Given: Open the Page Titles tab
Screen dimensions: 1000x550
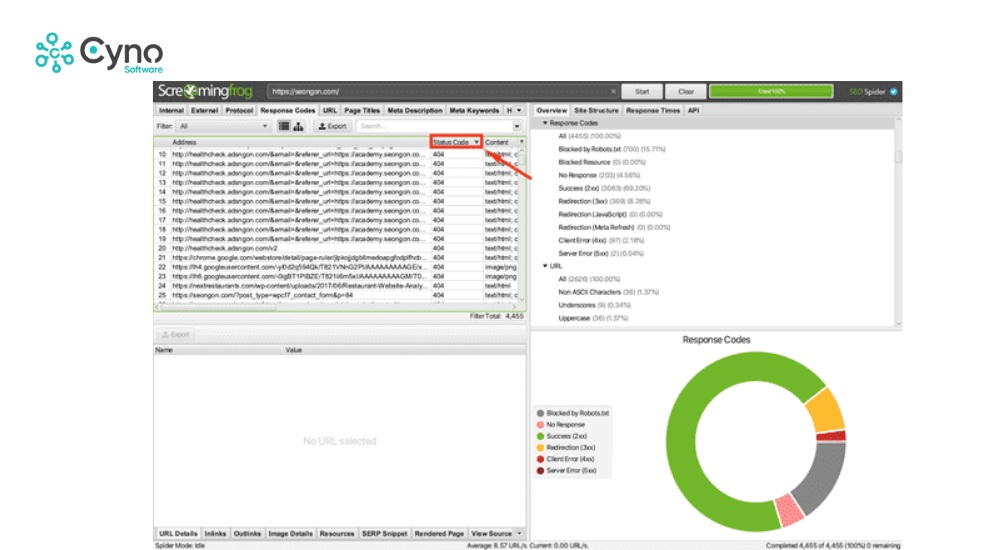Looking at the screenshot, I should tap(361, 110).
